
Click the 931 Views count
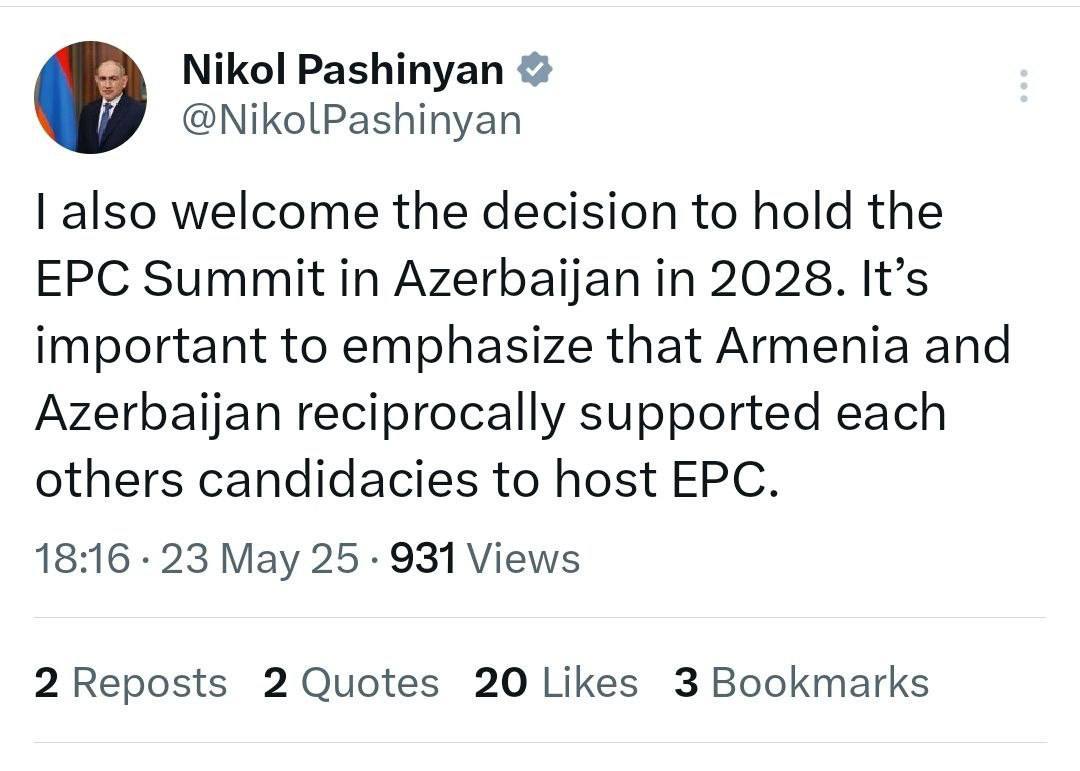tap(485, 558)
